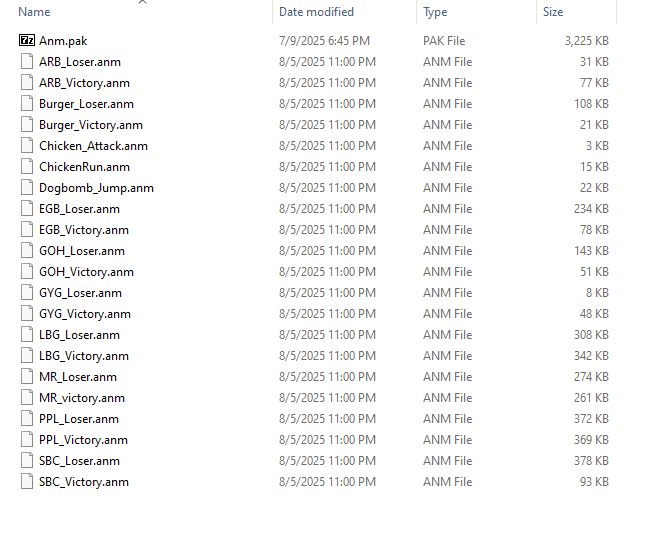Screen dimensions: 658x556
Task: Sort files by the Name column header
Action: point(34,12)
